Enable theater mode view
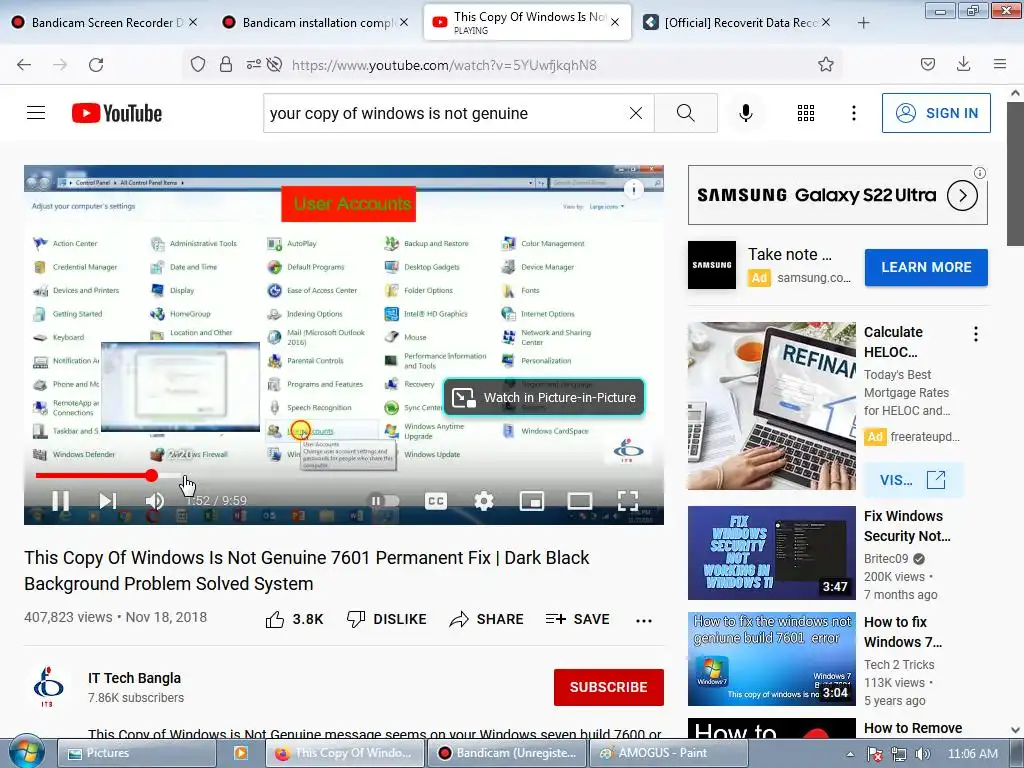1024x768 pixels. (x=580, y=501)
